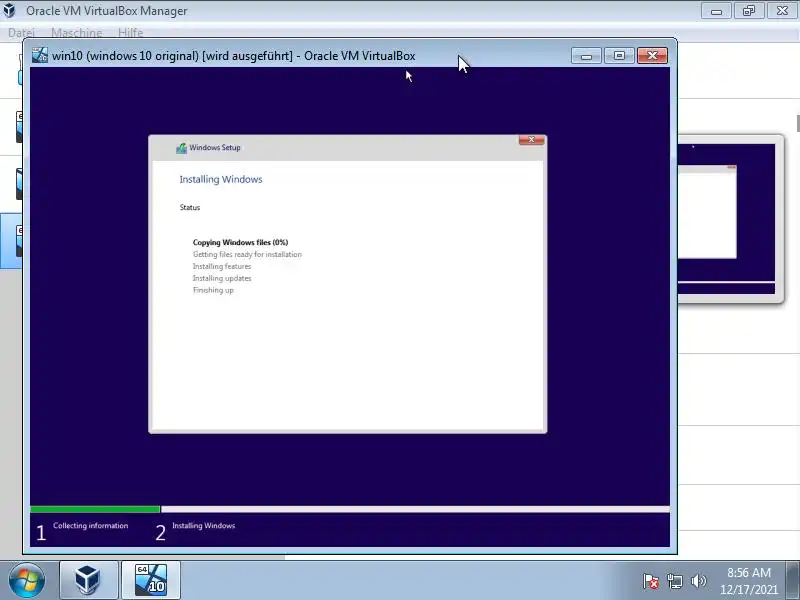Click the 'Status' label in setup
This screenshot has width=800, height=600.
click(190, 207)
